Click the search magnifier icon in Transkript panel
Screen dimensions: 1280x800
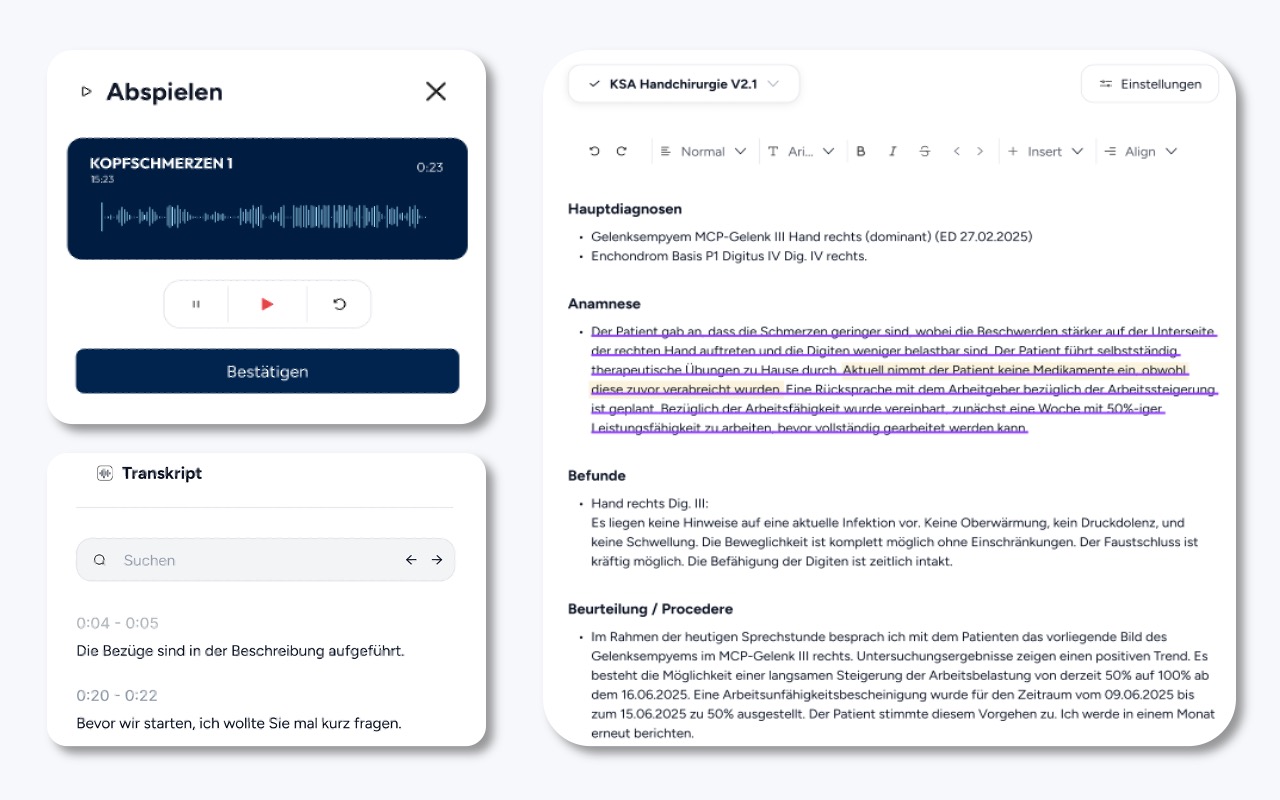[x=99, y=560]
